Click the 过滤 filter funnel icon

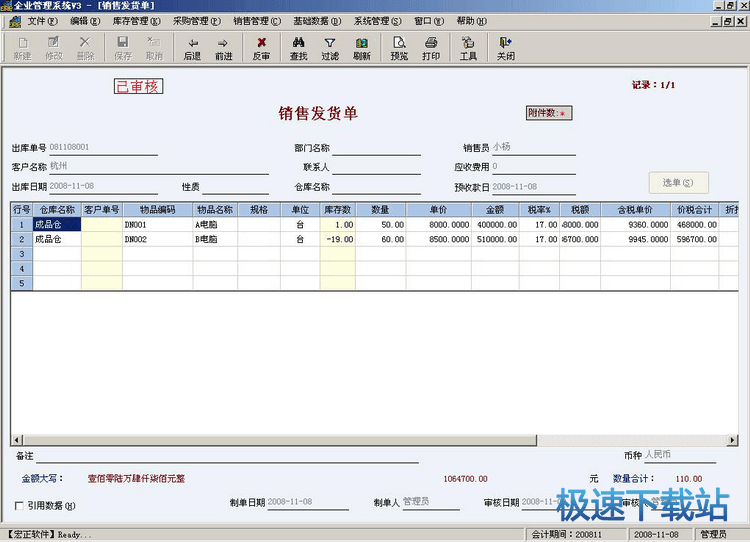(330, 48)
